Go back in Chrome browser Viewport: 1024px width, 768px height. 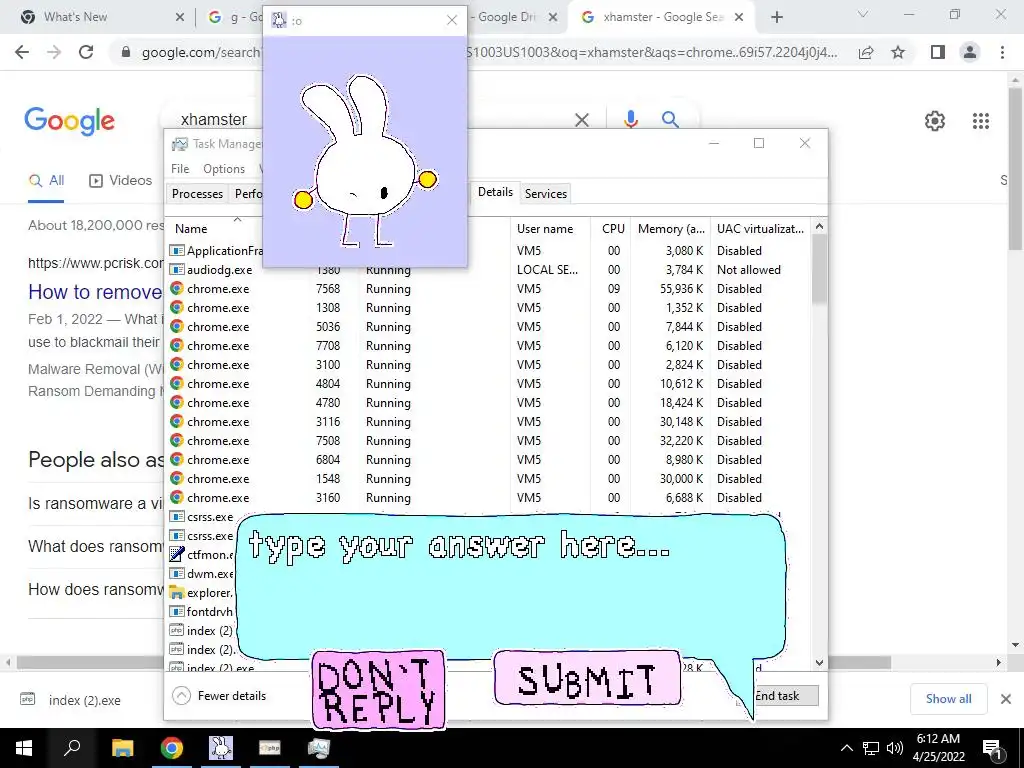click(22, 52)
